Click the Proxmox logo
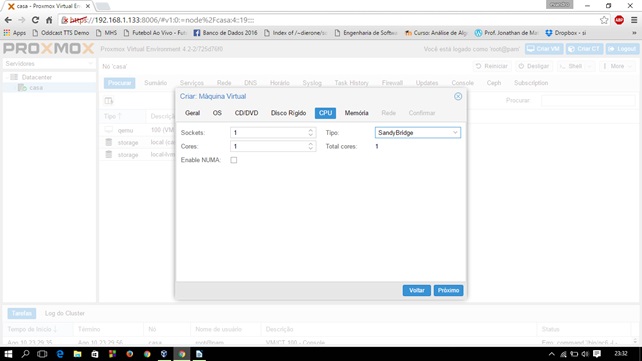642x361 pixels. [48, 49]
